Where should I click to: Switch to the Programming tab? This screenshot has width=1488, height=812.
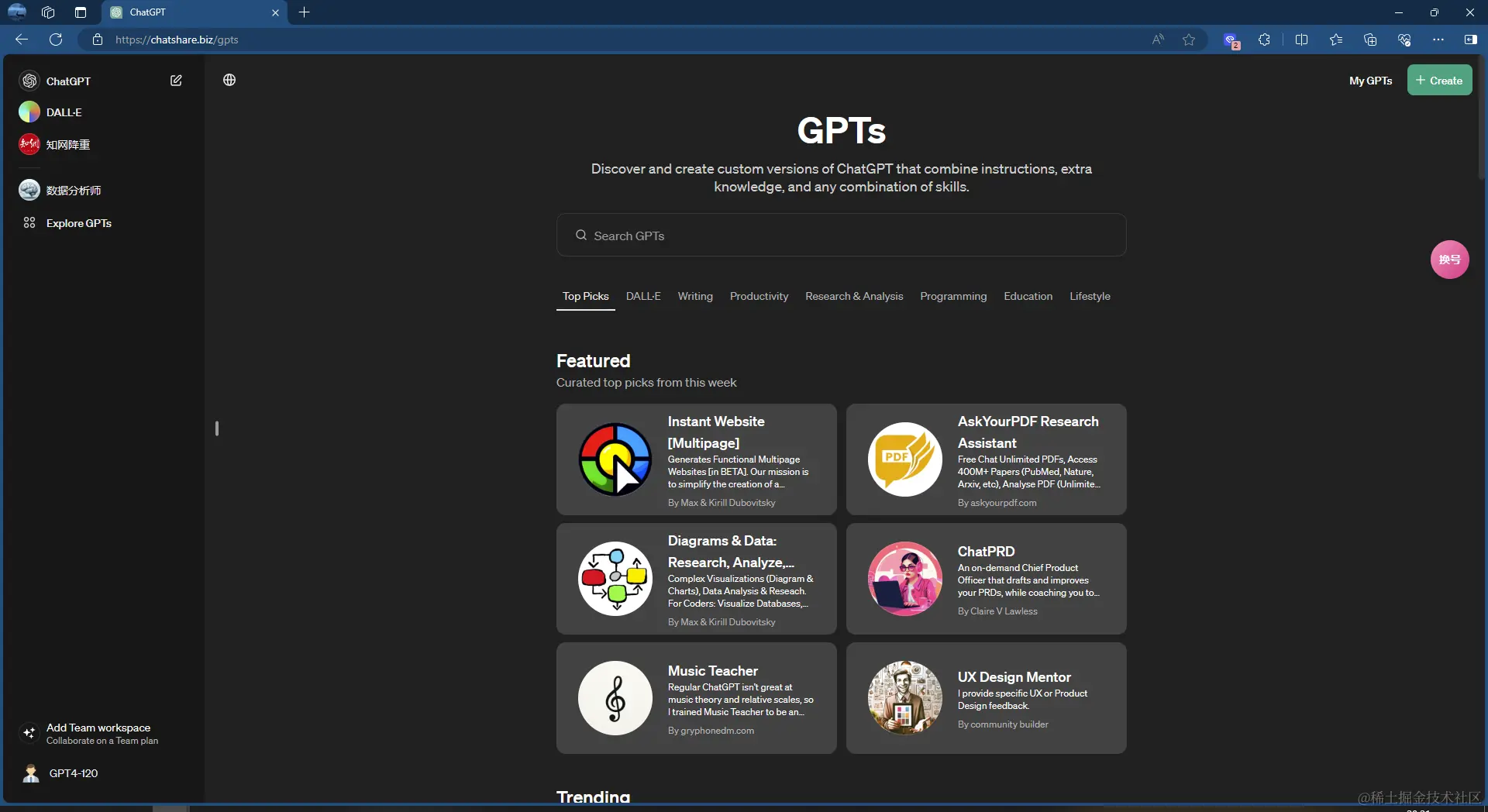click(953, 296)
